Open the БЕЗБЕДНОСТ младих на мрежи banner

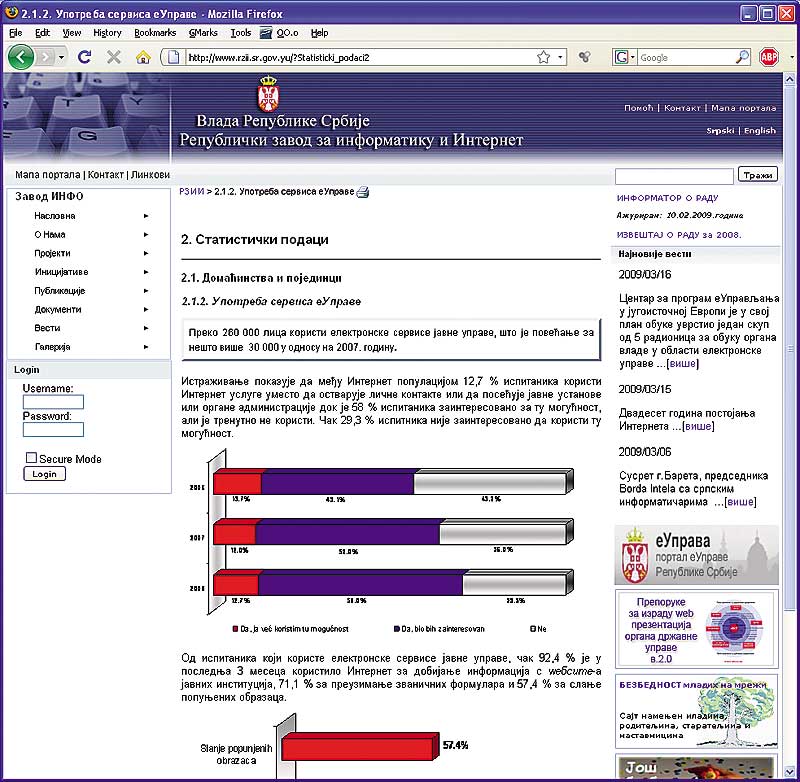[696, 711]
